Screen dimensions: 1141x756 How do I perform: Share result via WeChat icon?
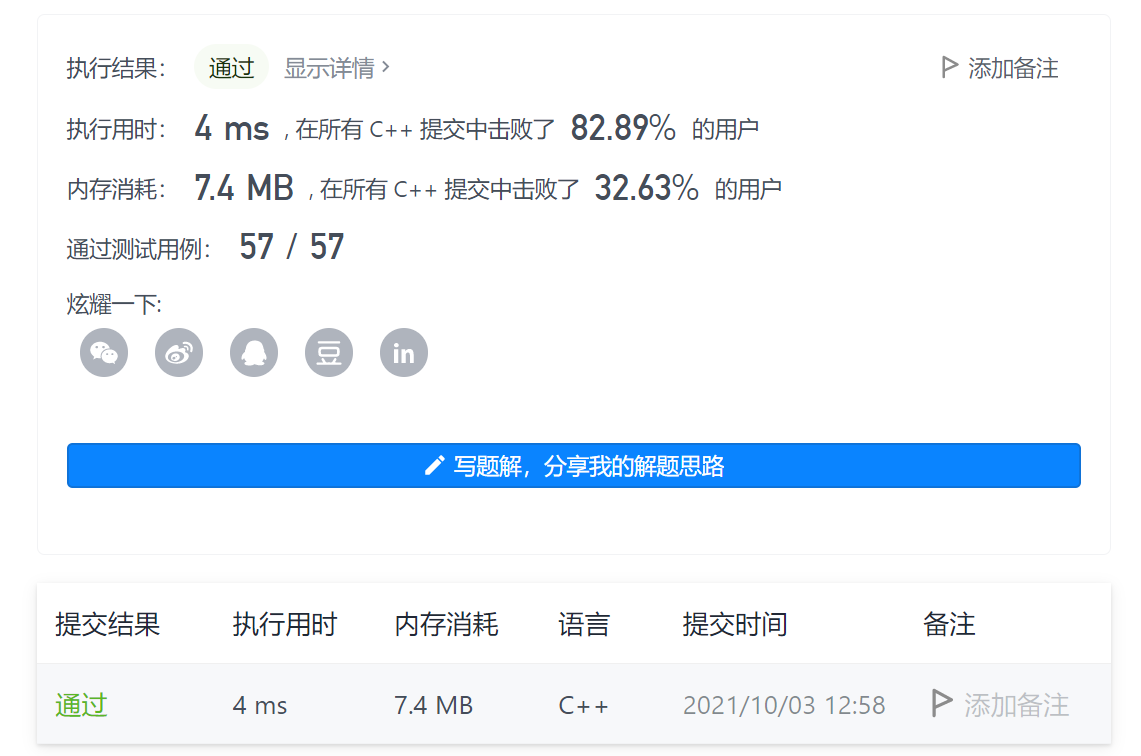click(x=104, y=353)
